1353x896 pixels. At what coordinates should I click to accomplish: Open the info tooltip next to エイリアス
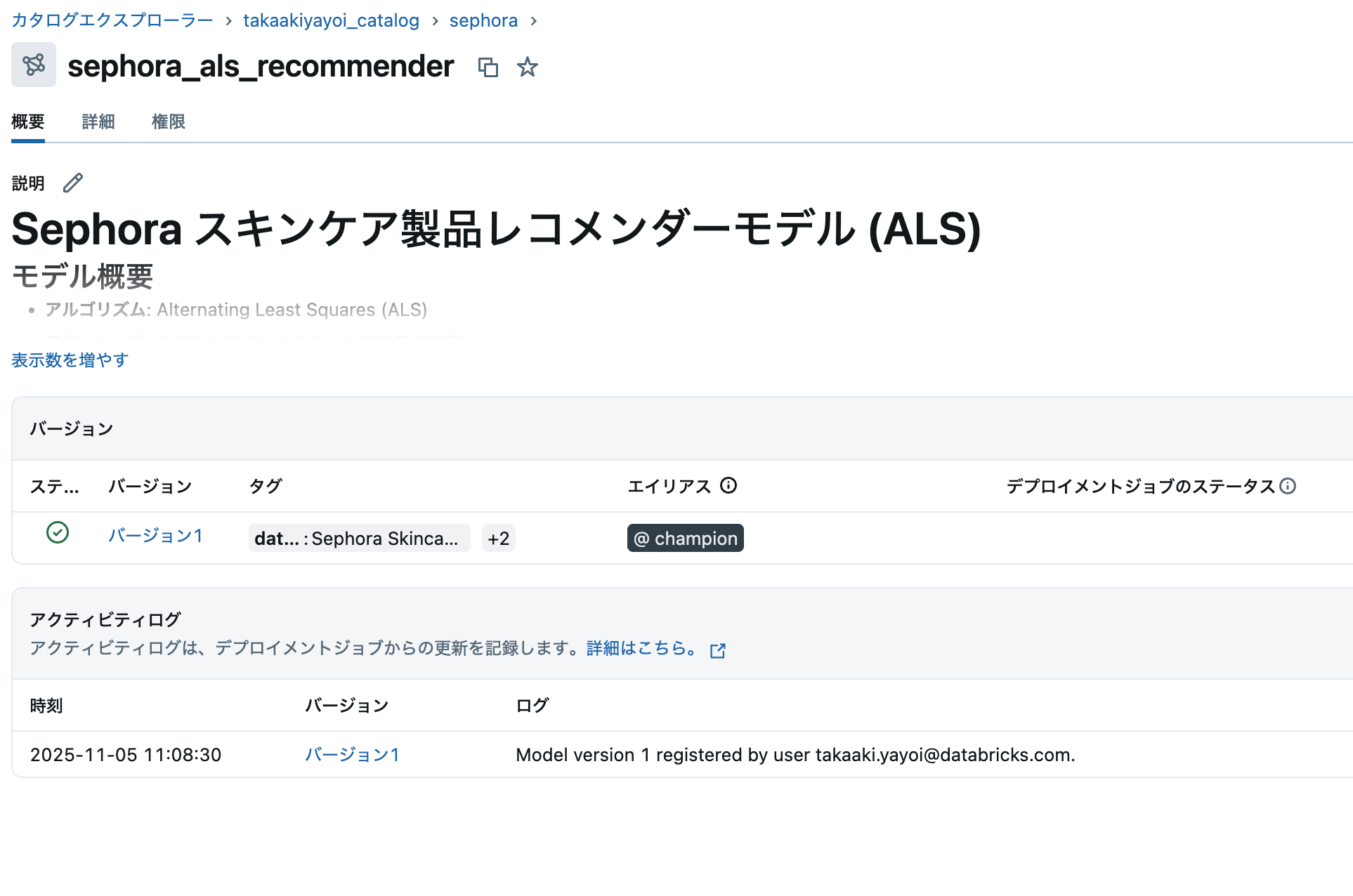[730, 485]
